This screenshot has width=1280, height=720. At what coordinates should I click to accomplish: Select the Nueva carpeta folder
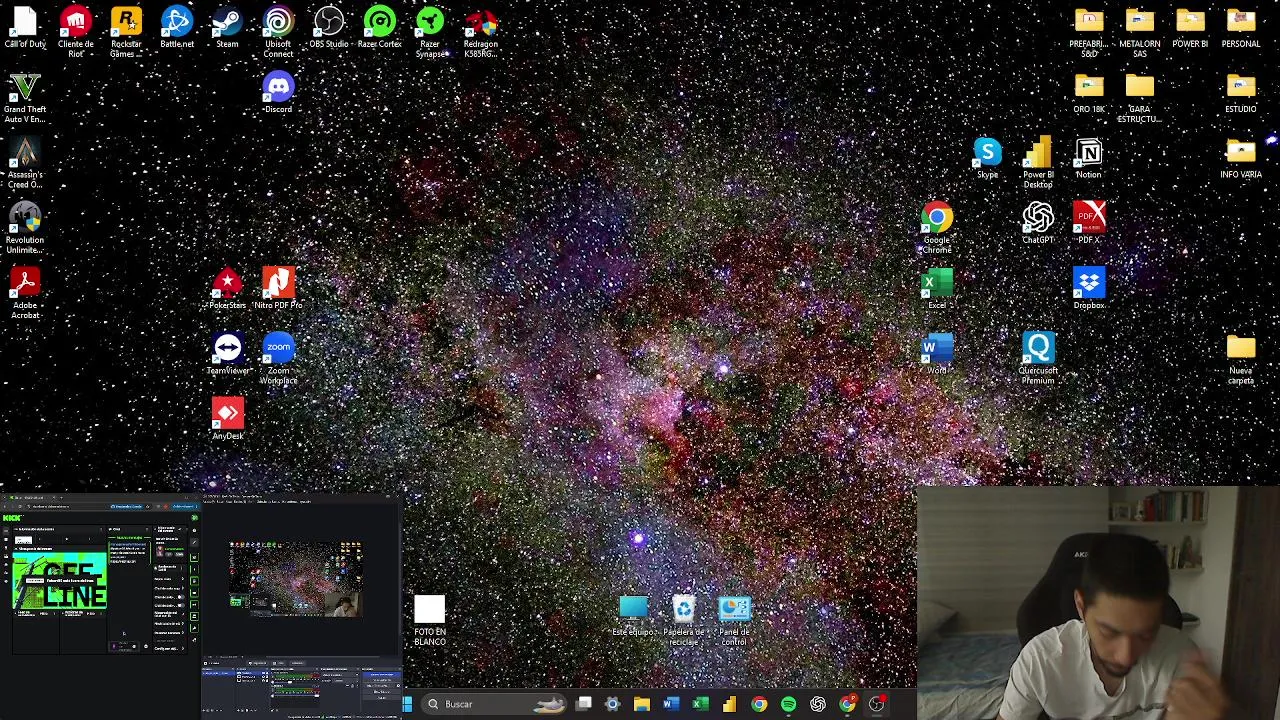point(1241,359)
